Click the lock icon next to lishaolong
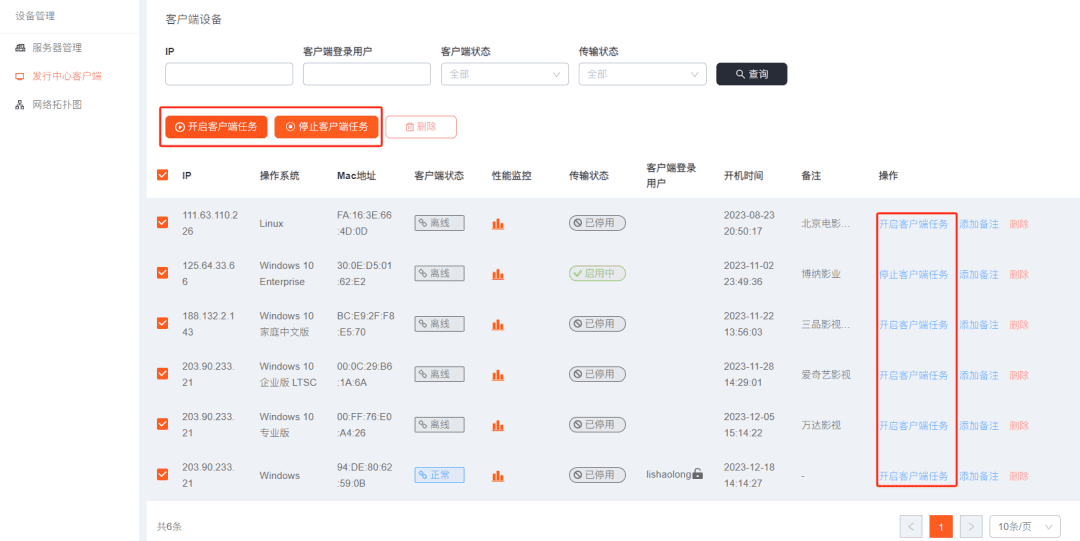Screen dimensions: 1080x541 pos(698,473)
